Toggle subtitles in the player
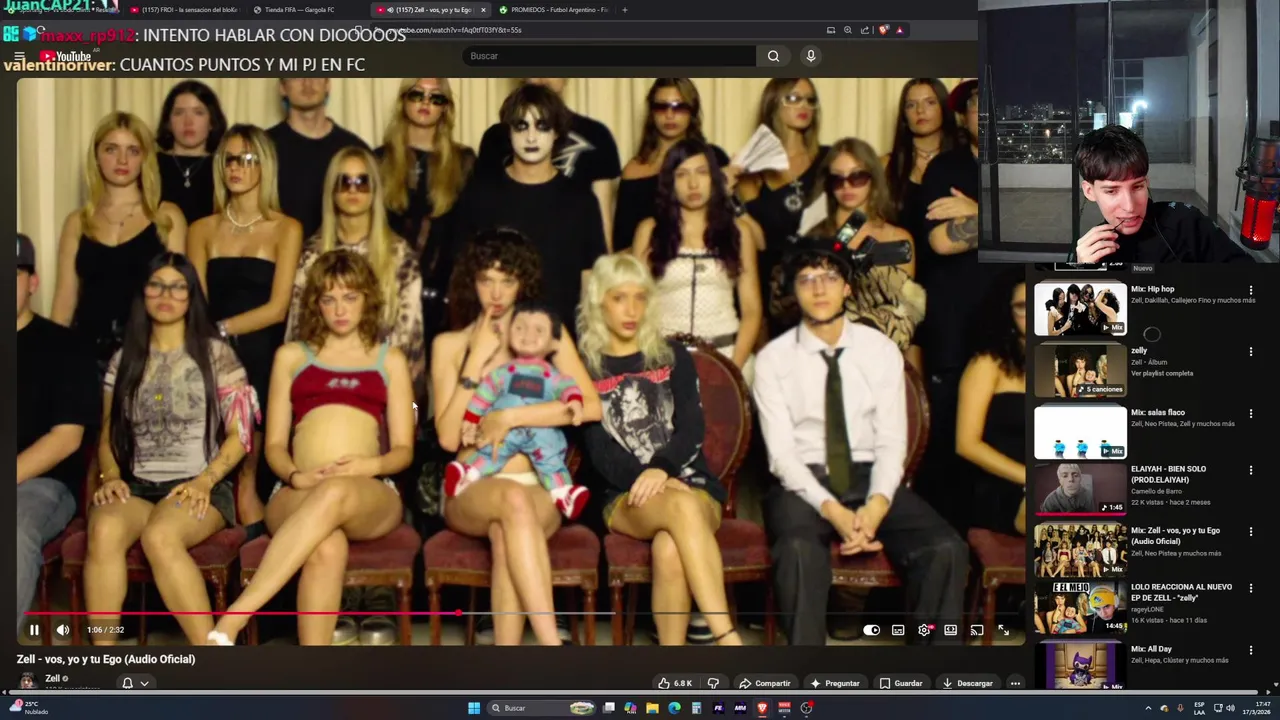 click(898, 630)
